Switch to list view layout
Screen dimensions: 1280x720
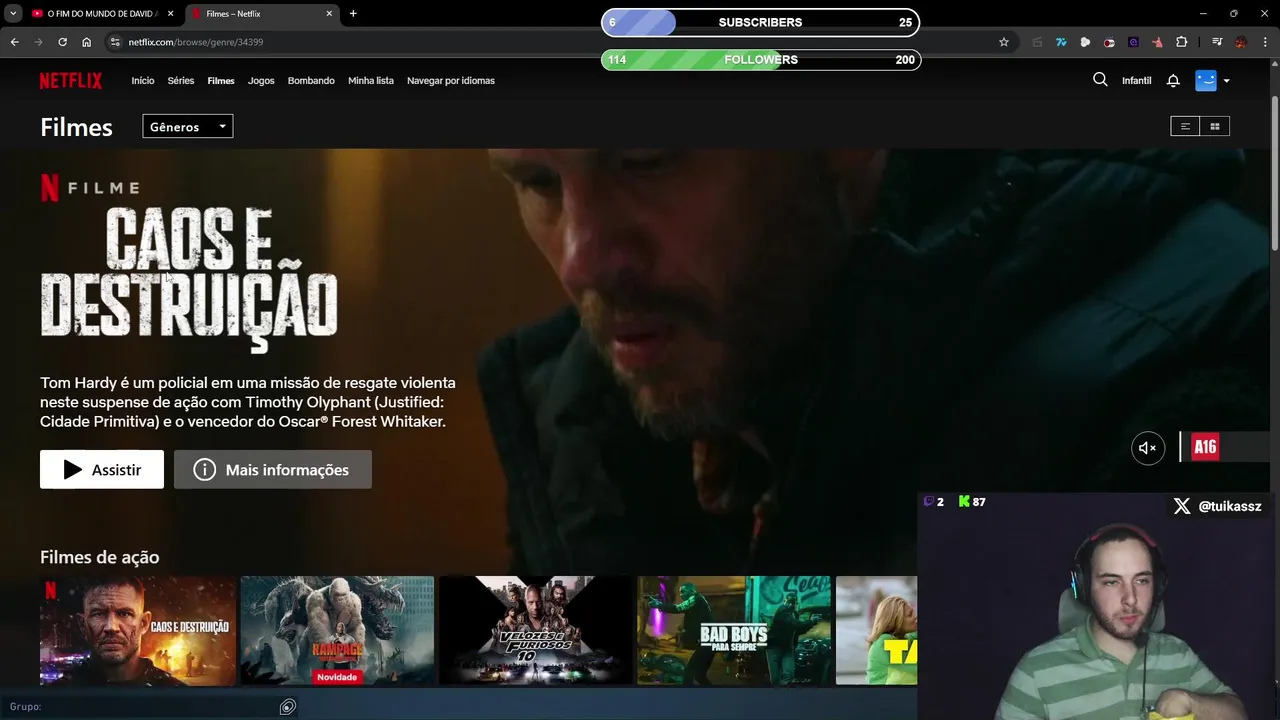tap(1185, 126)
